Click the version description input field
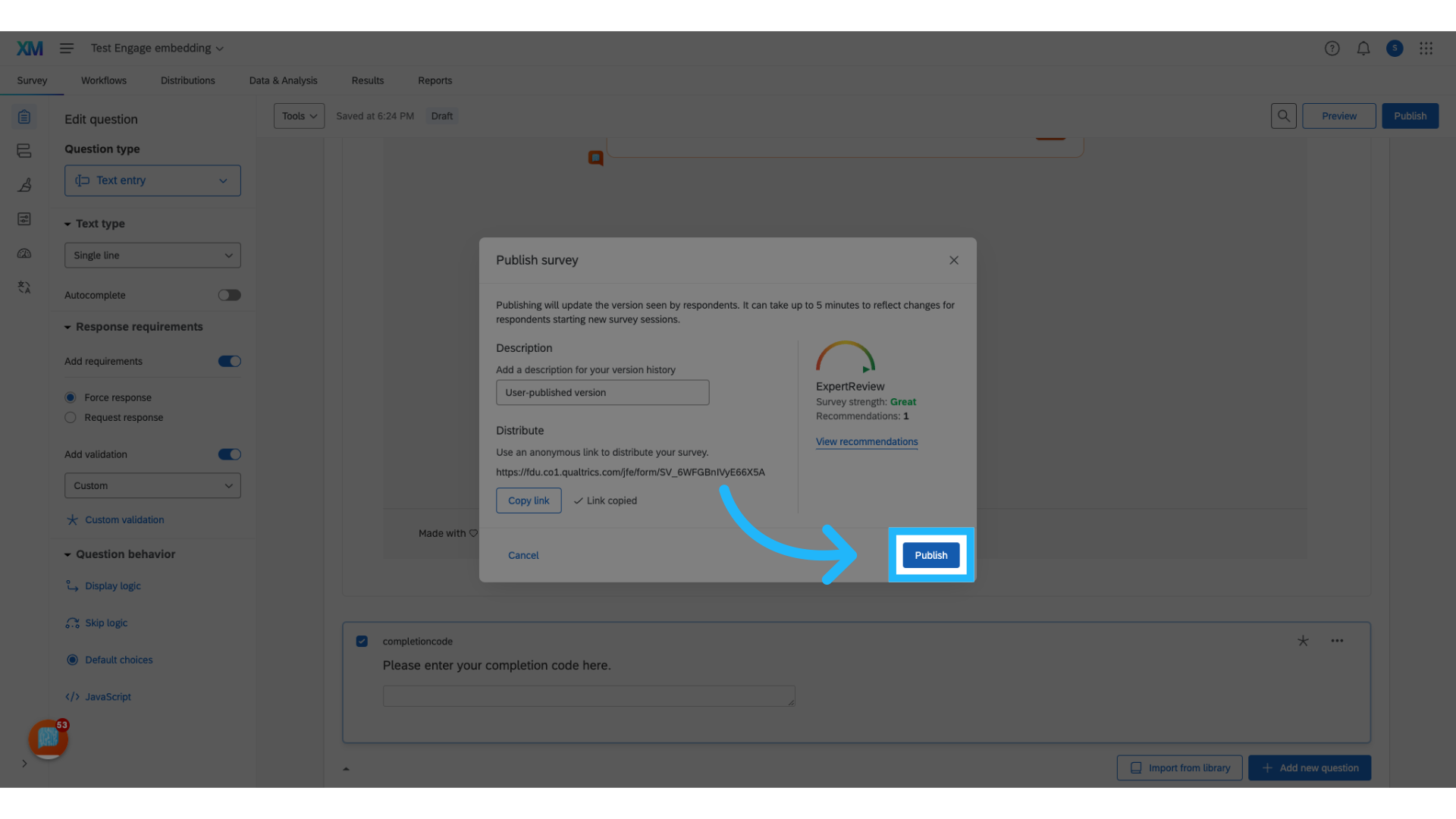 click(x=603, y=393)
